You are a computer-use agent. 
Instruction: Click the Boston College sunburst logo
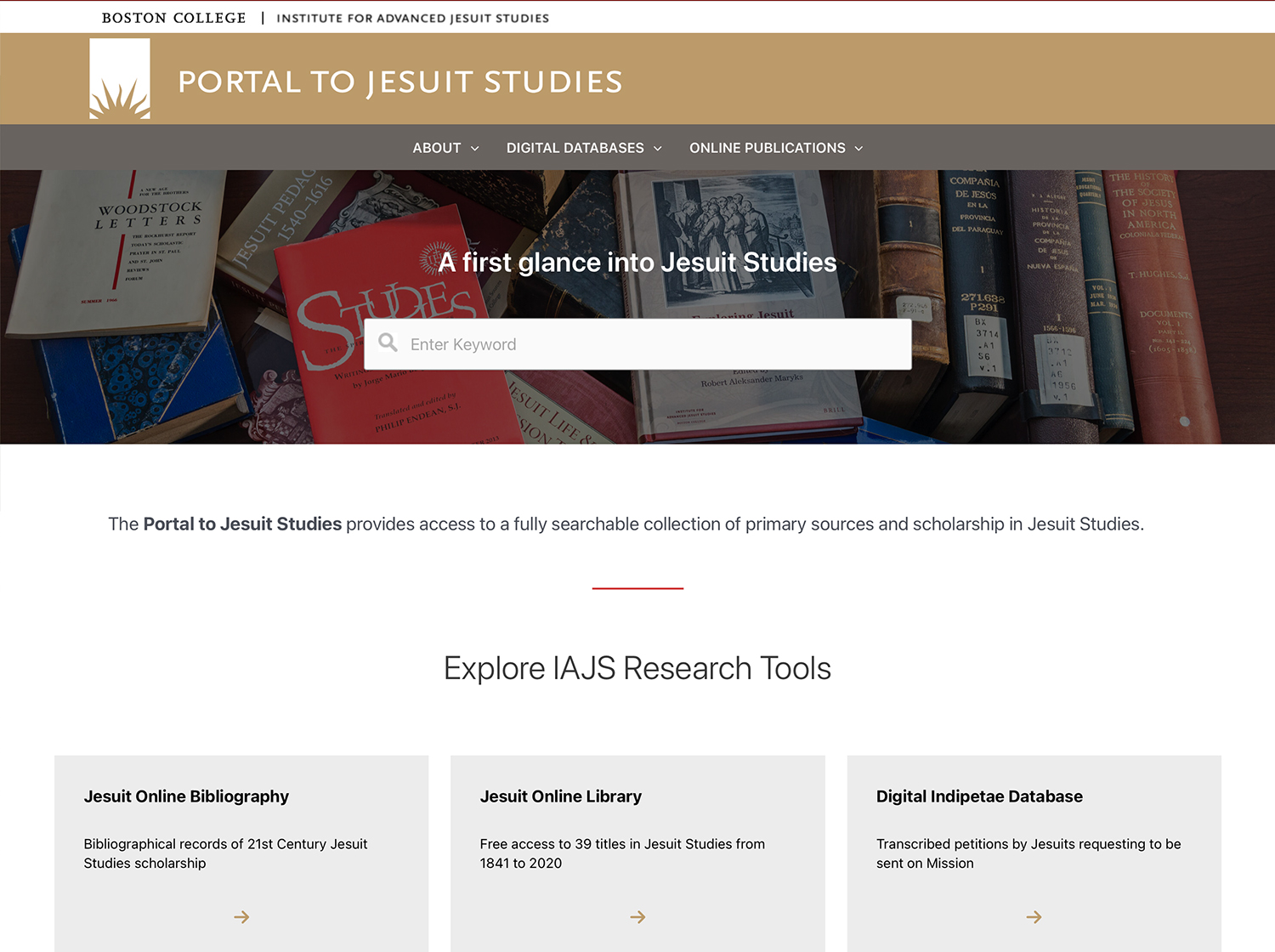(x=120, y=79)
